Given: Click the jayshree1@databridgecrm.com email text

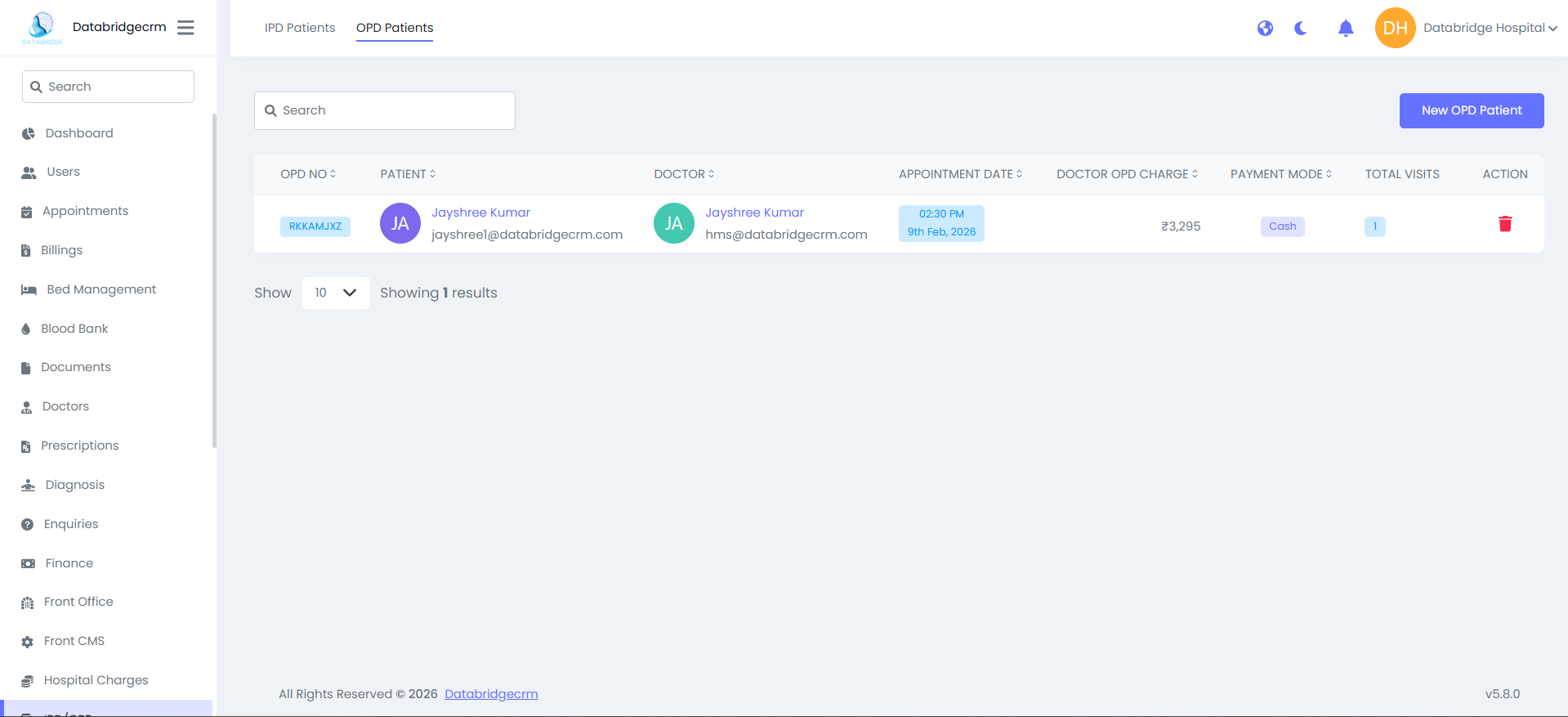Looking at the screenshot, I should click(x=527, y=235).
